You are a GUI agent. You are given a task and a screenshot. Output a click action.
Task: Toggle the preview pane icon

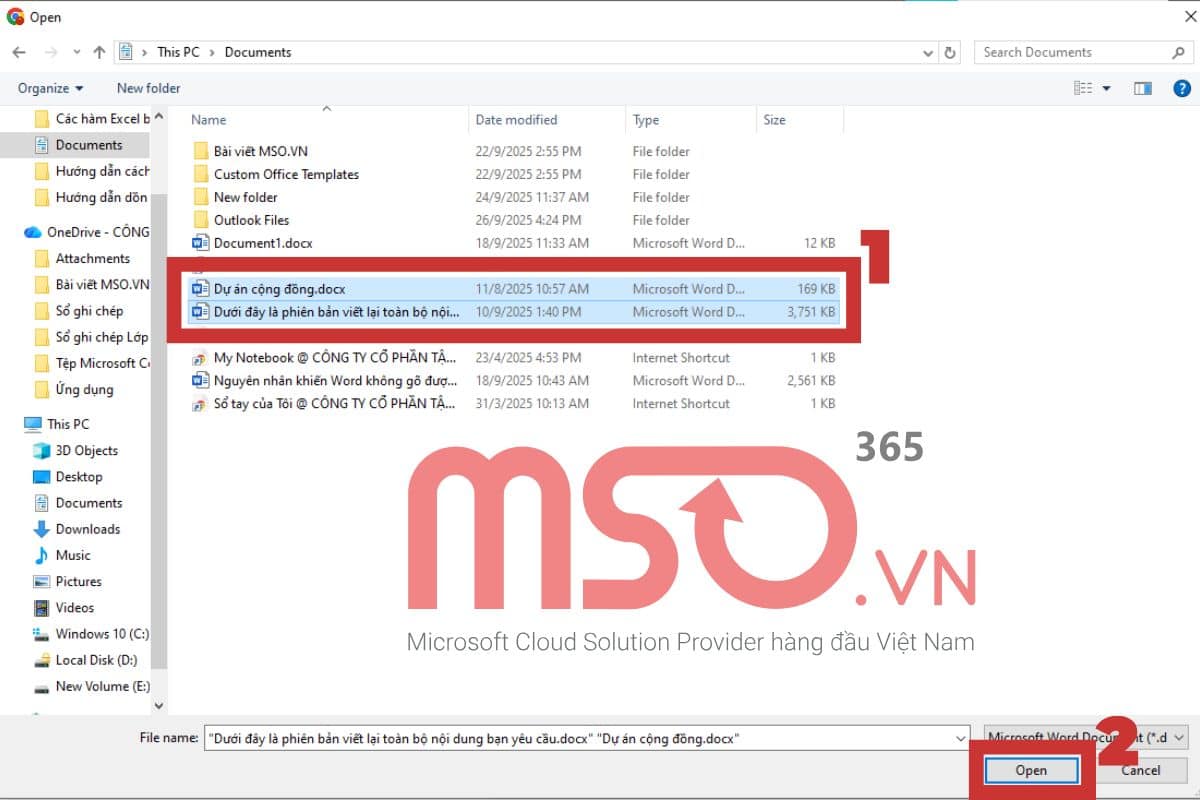(x=1143, y=88)
